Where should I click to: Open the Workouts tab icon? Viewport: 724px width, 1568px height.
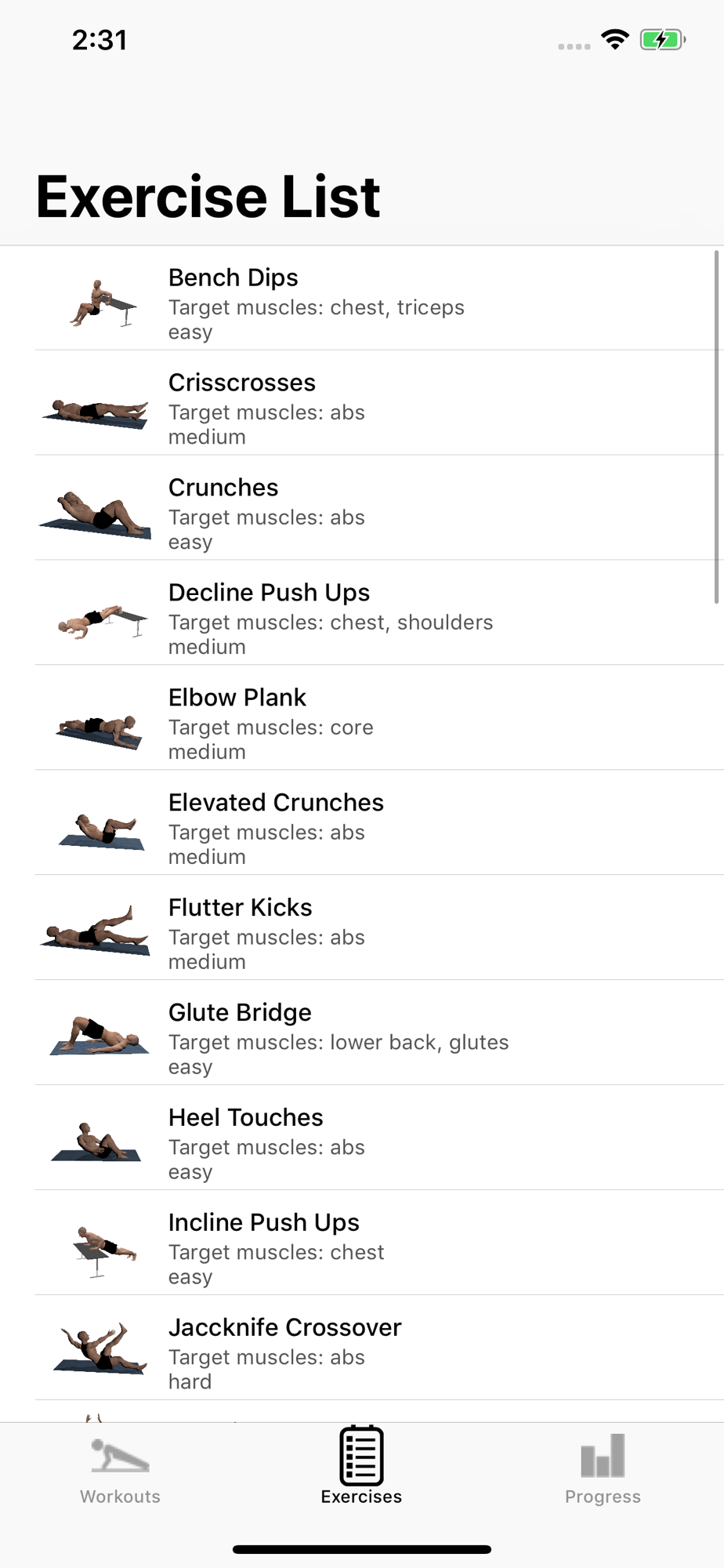pyautogui.click(x=120, y=1456)
